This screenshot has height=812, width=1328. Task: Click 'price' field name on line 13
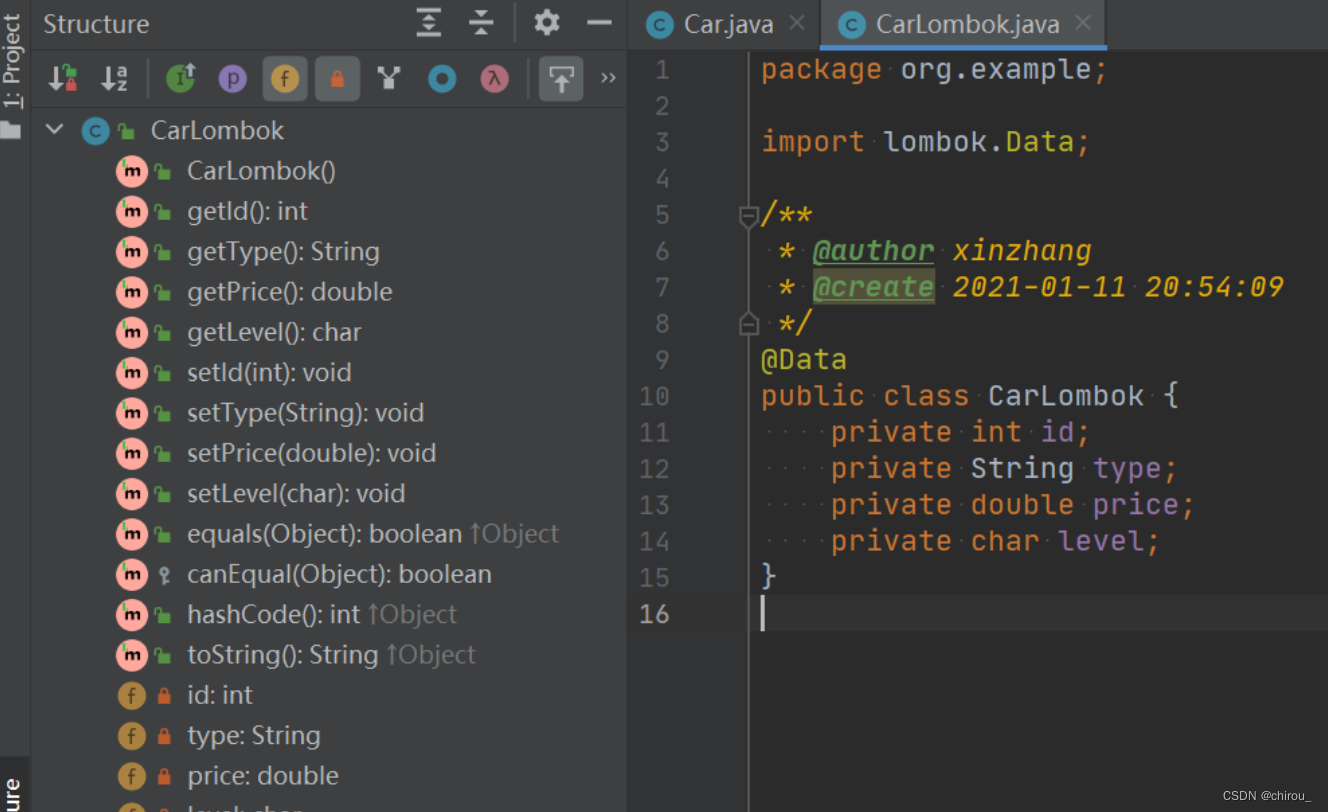[x=1135, y=504]
